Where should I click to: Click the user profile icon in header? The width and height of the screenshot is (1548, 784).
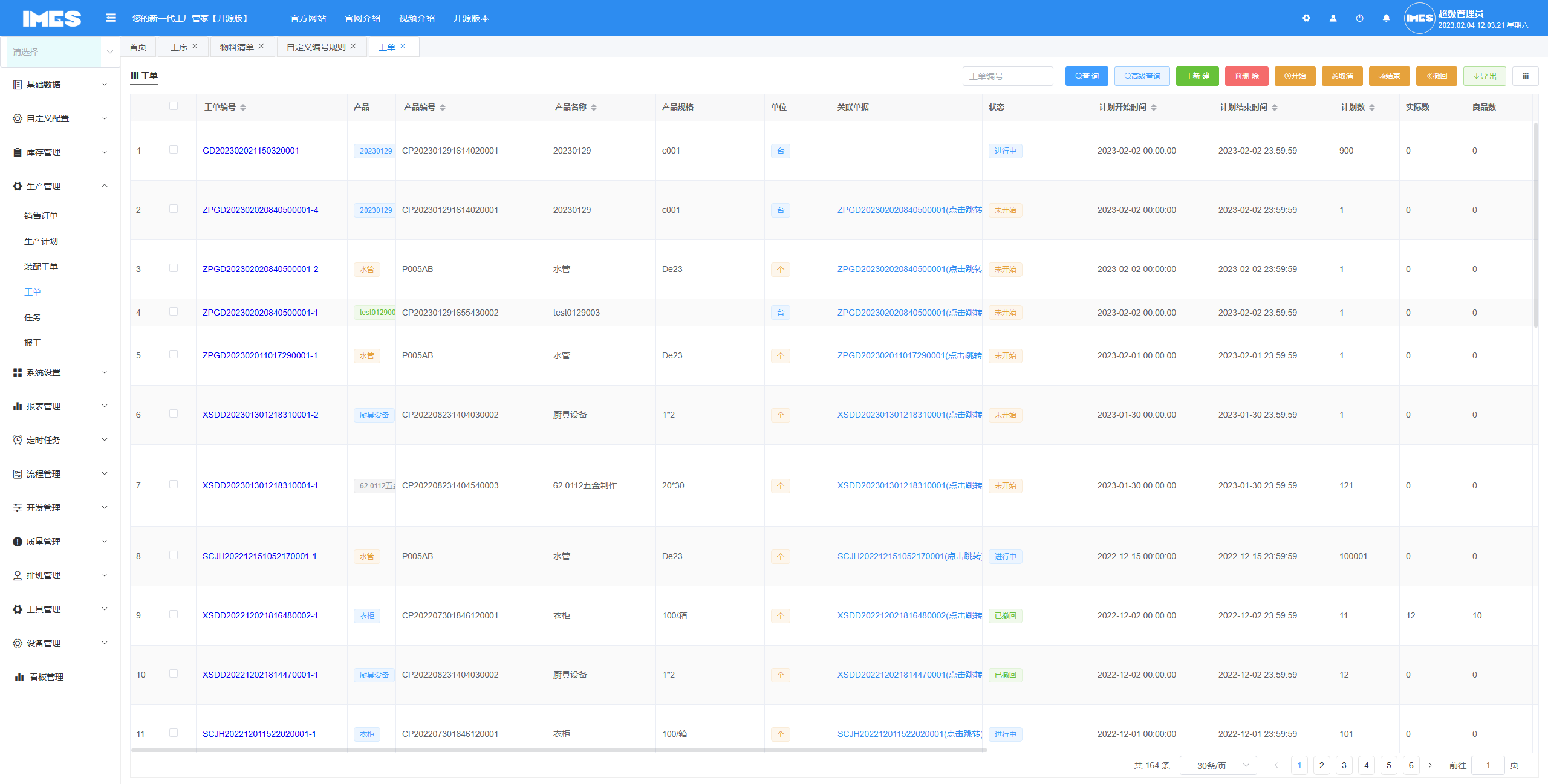click(1333, 18)
